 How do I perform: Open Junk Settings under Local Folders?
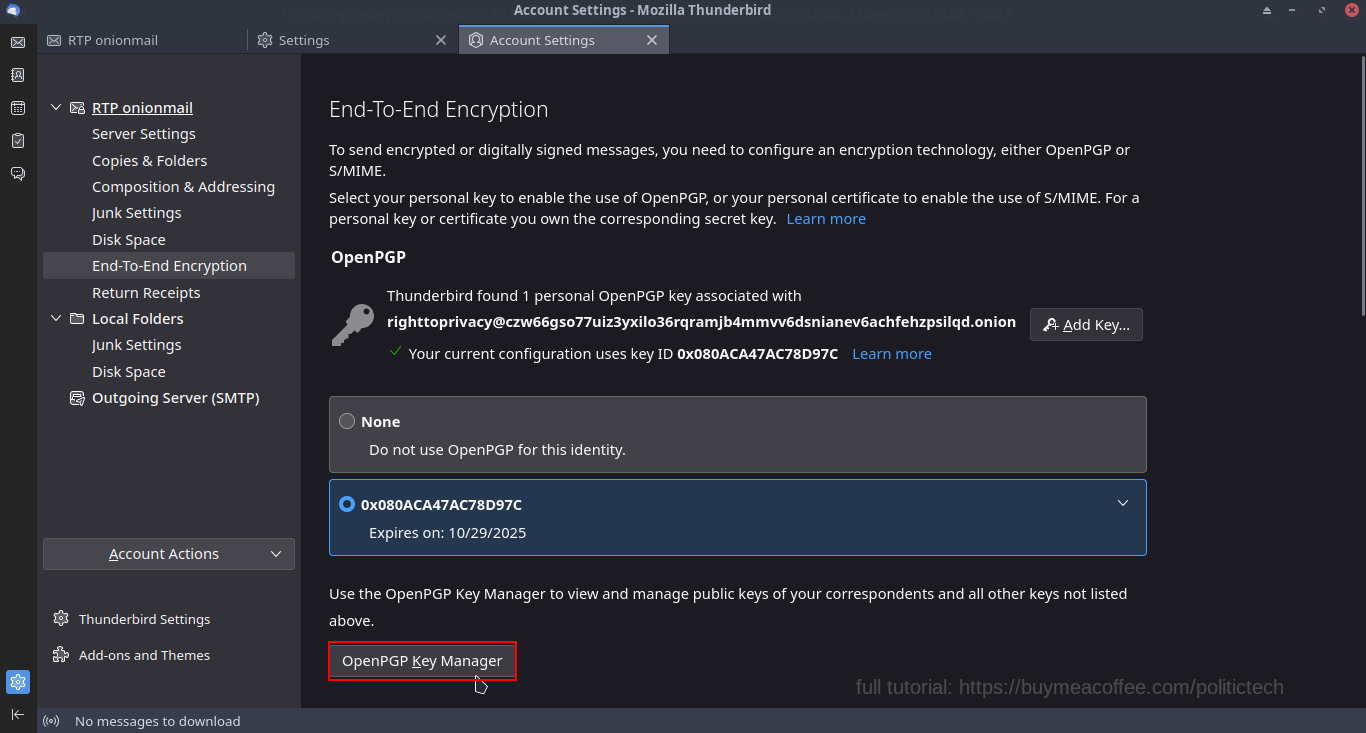137,345
